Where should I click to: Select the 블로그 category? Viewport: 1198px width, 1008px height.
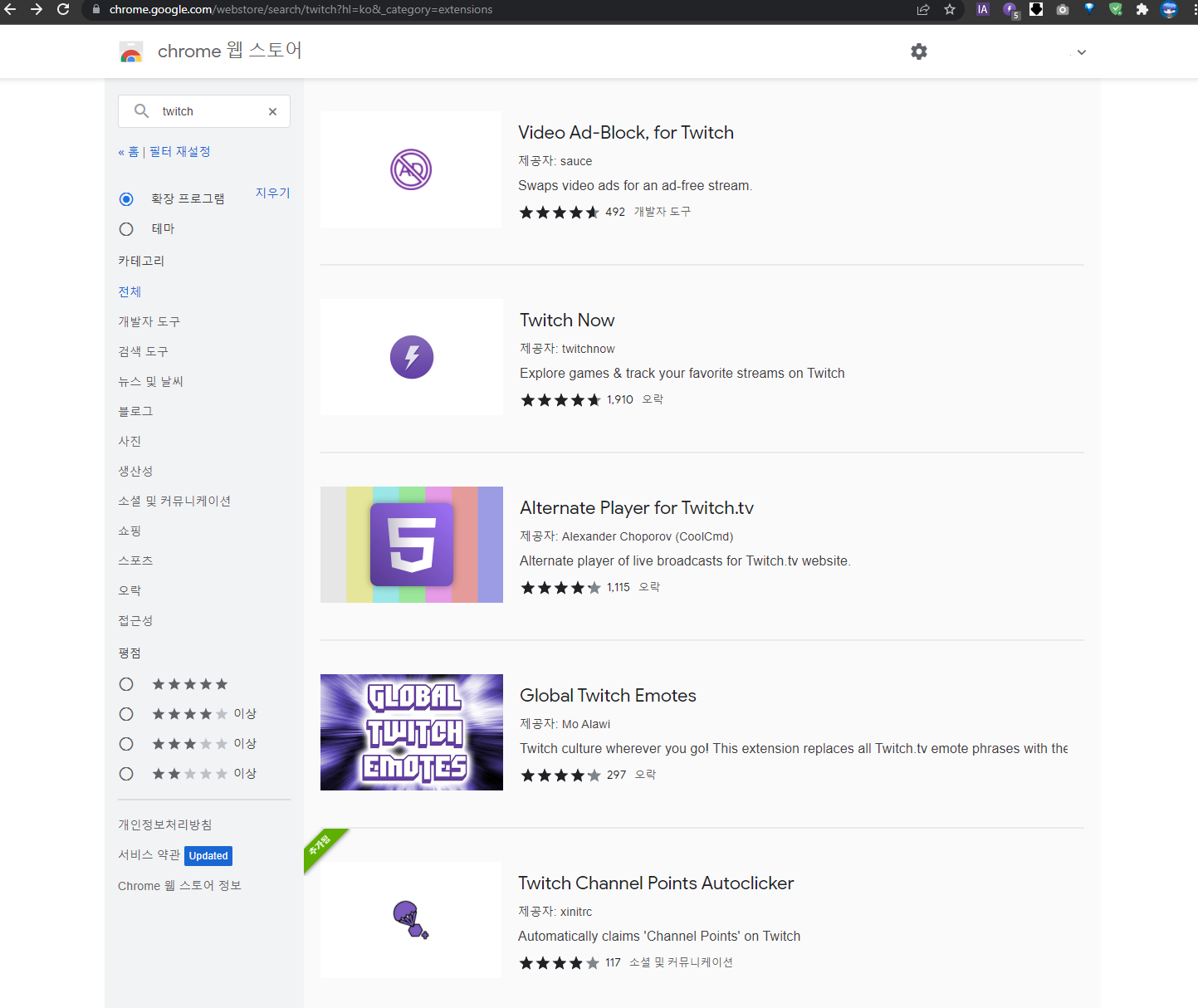pyautogui.click(x=135, y=411)
